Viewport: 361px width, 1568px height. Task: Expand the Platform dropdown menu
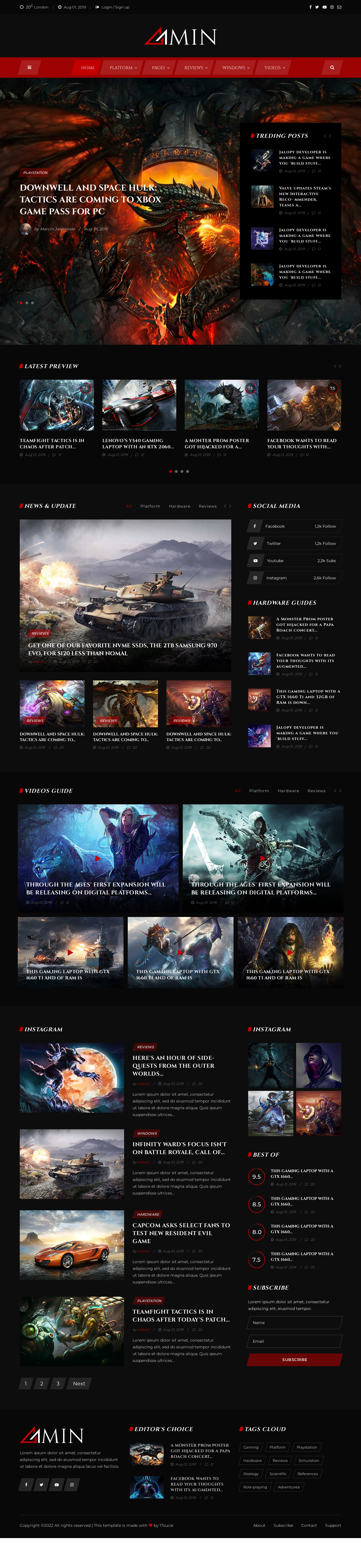pos(123,67)
